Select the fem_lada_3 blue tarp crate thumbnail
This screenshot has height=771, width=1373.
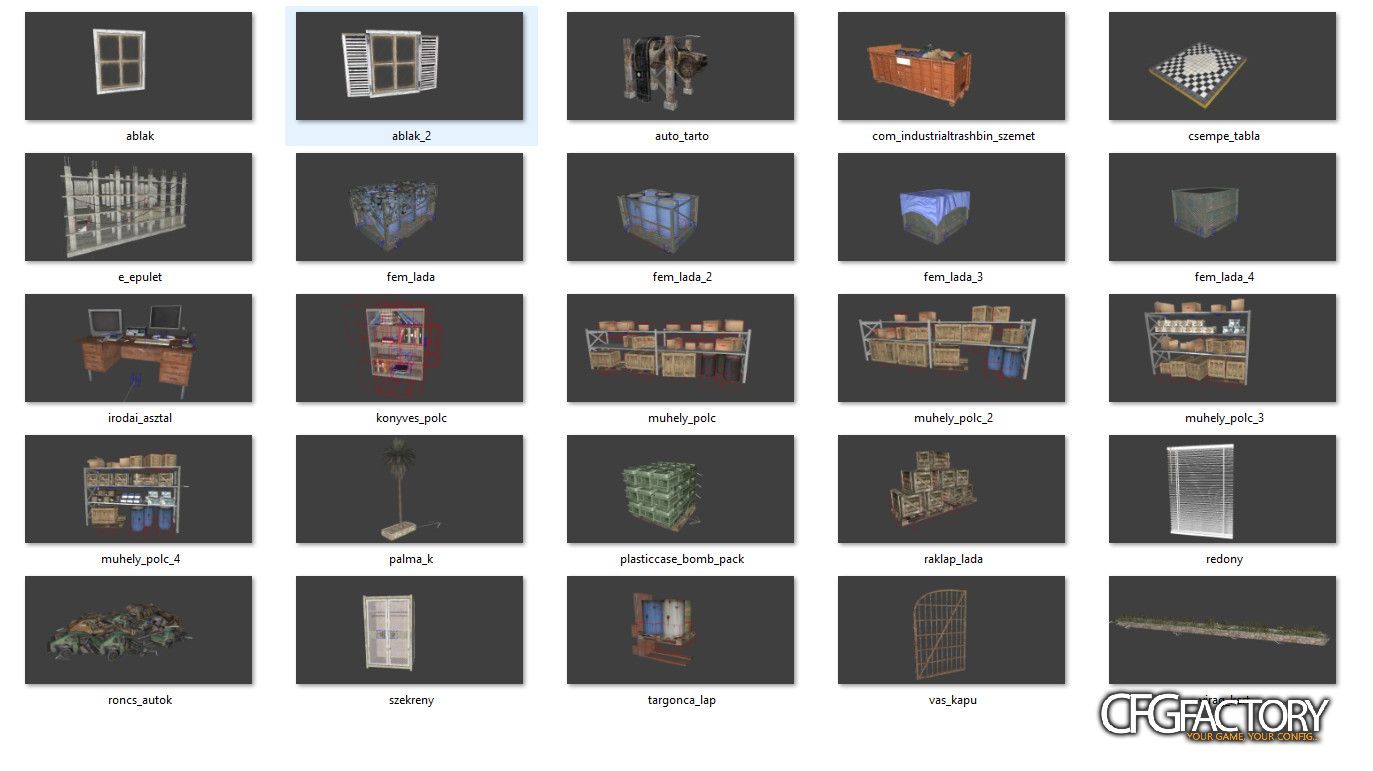tap(952, 207)
